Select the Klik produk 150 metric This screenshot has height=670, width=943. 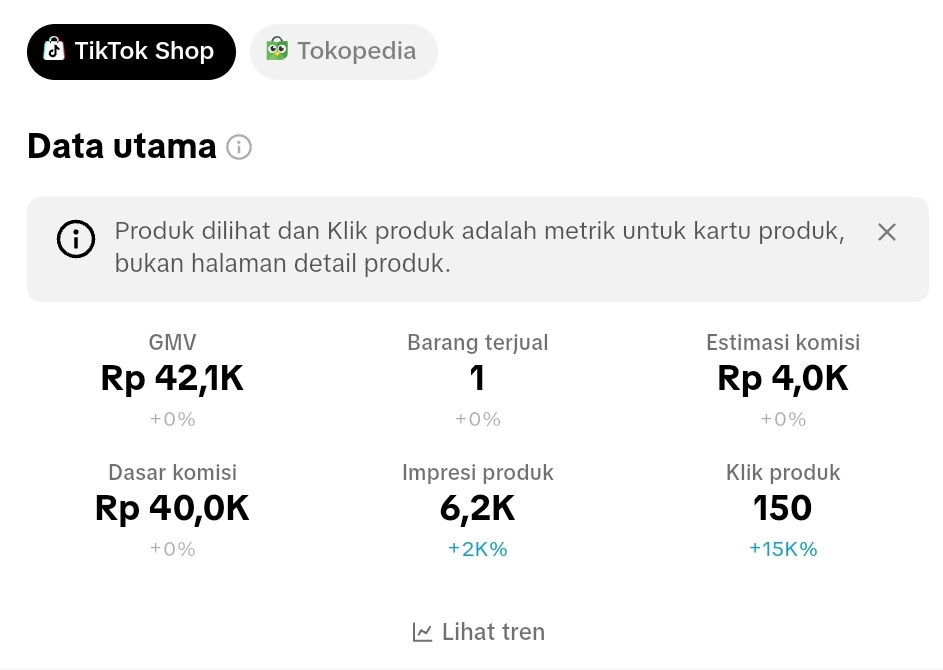click(x=783, y=508)
